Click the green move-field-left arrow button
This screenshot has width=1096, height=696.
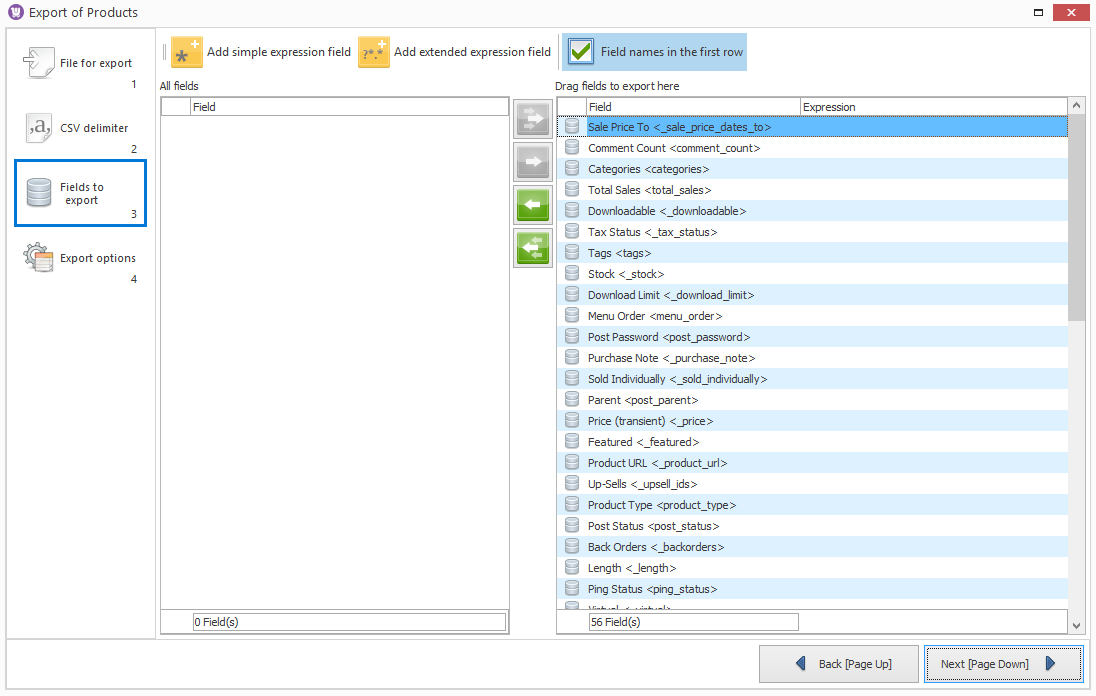click(533, 205)
